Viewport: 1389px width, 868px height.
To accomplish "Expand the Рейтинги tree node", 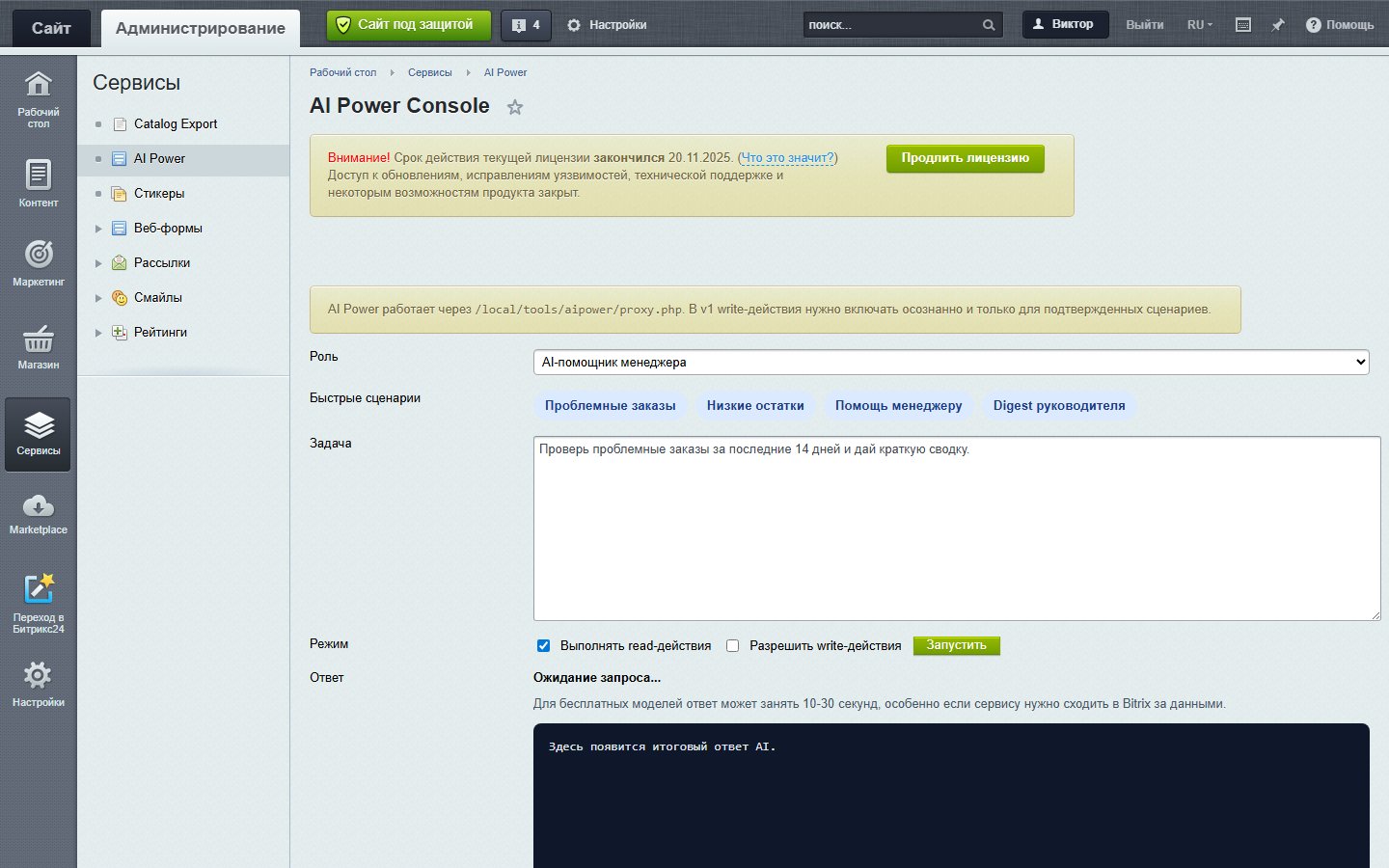I will point(98,333).
